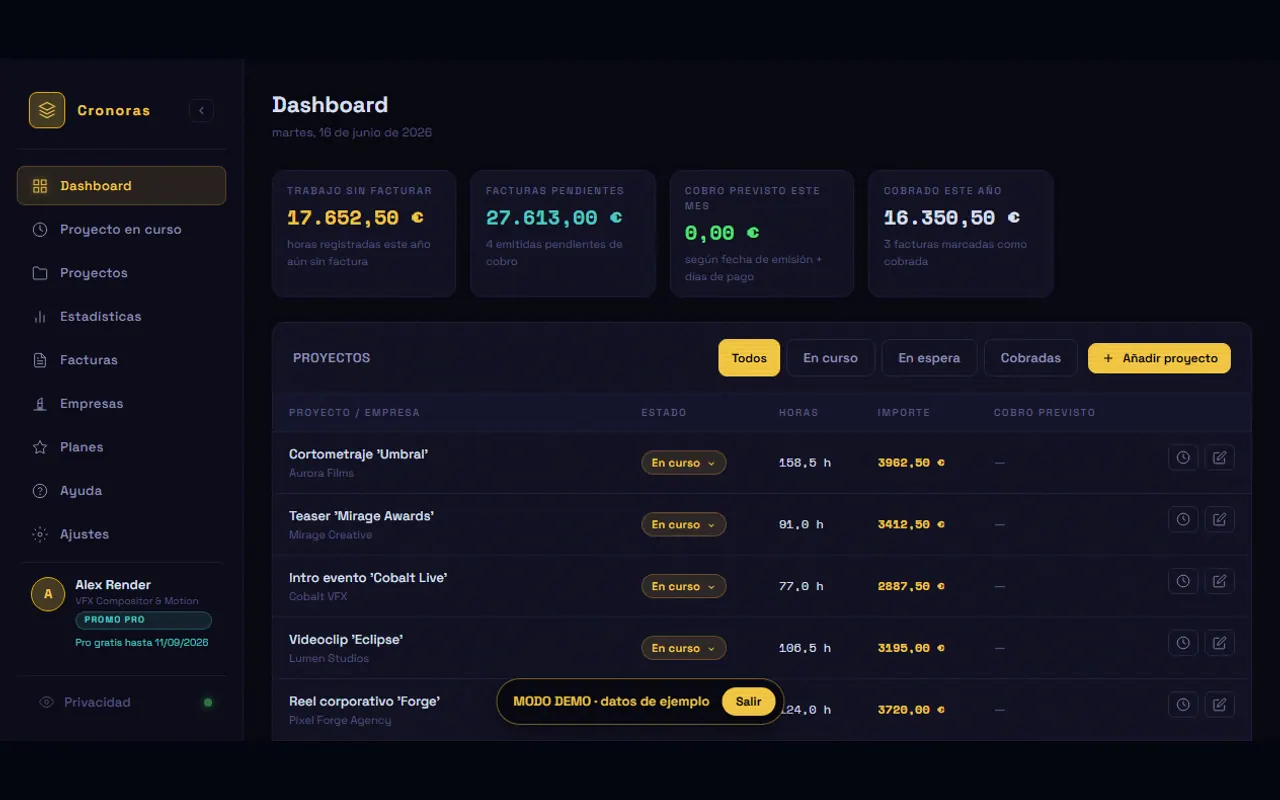Open status dropdown for Intro evento 'Cobalt Live'
The height and width of the screenshot is (800, 1280).
tap(684, 587)
